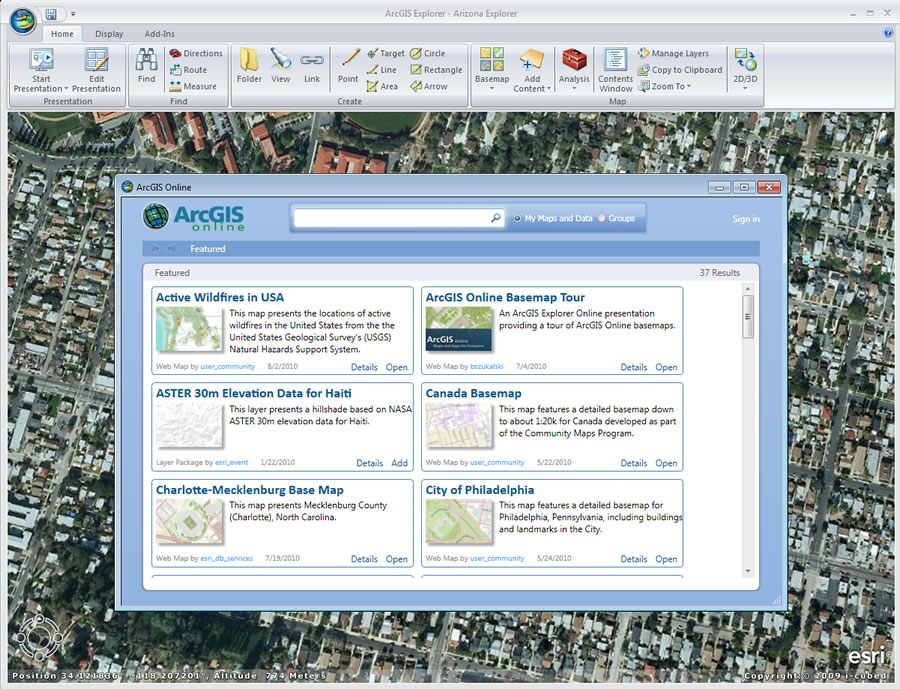Viewport: 900px width, 689px height.
Task: Select the Point drawing tool
Action: click(348, 66)
